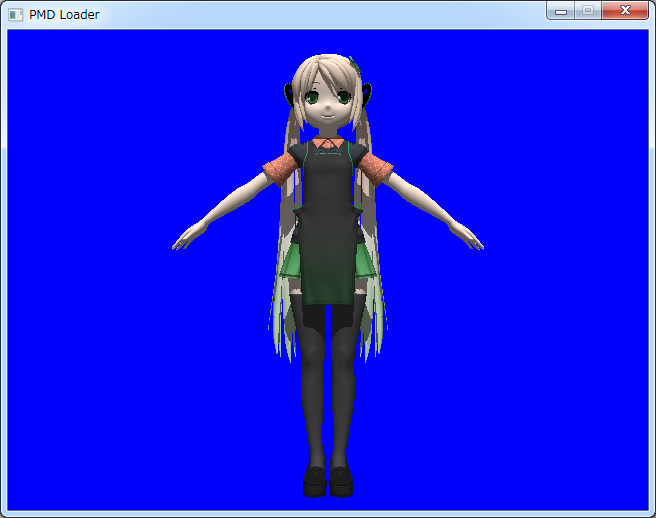Viewport: 656px width, 518px height.
Task: Maximize the PMD Loader window
Action: [x=588, y=10]
